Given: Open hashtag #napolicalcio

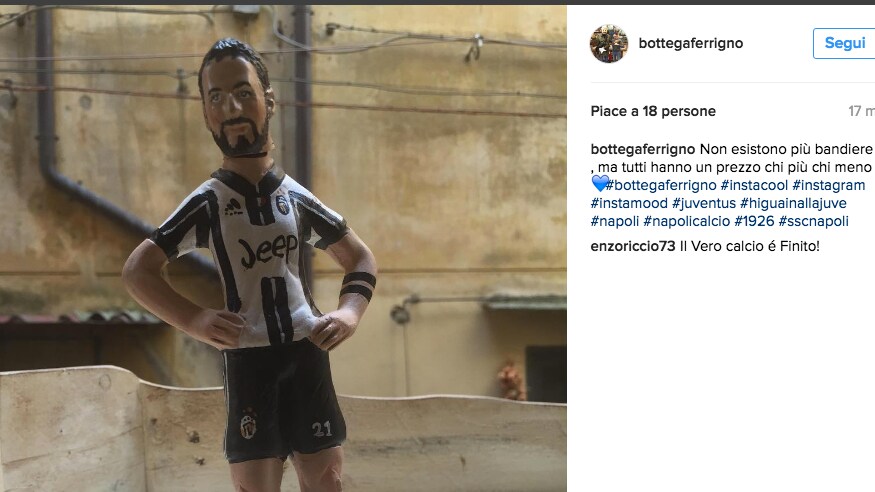Looking at the screenshot, I should [686, 221].
